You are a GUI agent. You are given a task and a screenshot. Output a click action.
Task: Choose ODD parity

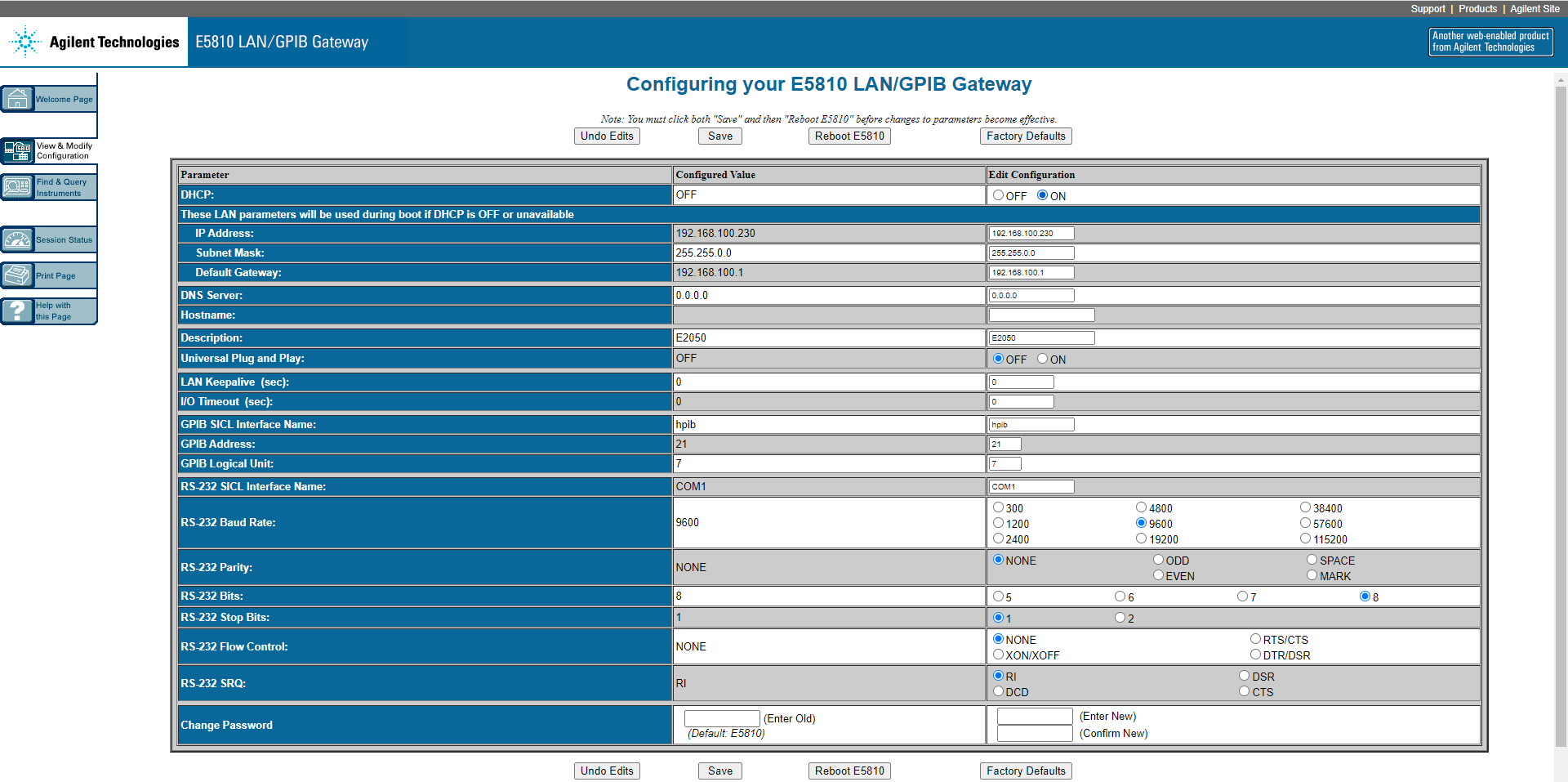coord(1158,560)
